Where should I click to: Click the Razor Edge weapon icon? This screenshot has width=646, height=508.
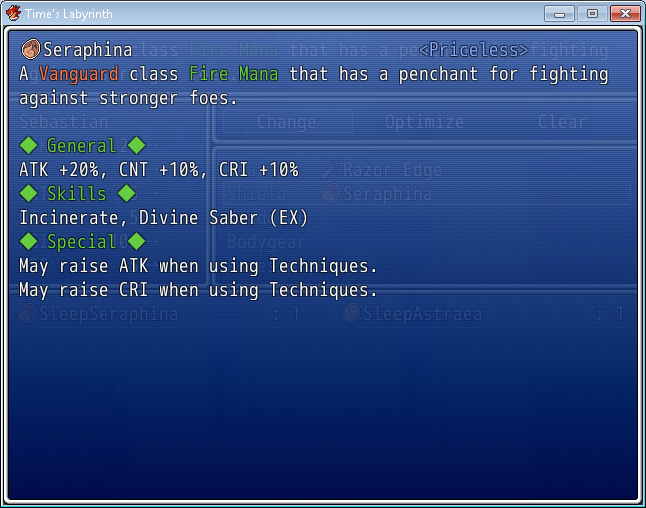331,170
